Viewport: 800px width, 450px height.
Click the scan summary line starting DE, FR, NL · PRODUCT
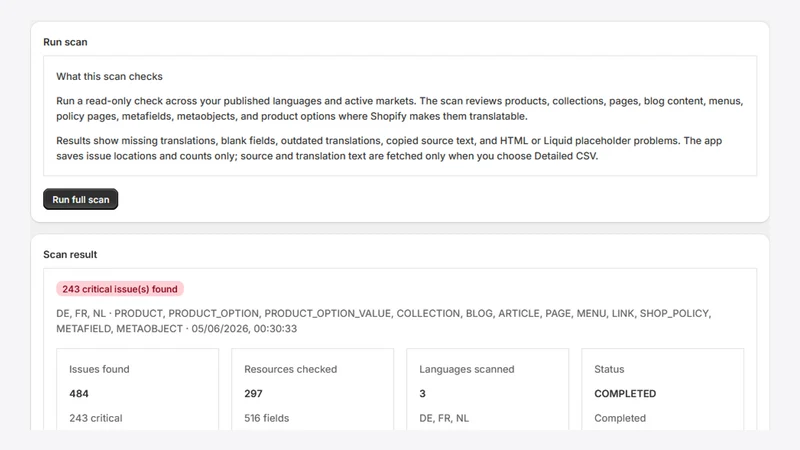384,321
